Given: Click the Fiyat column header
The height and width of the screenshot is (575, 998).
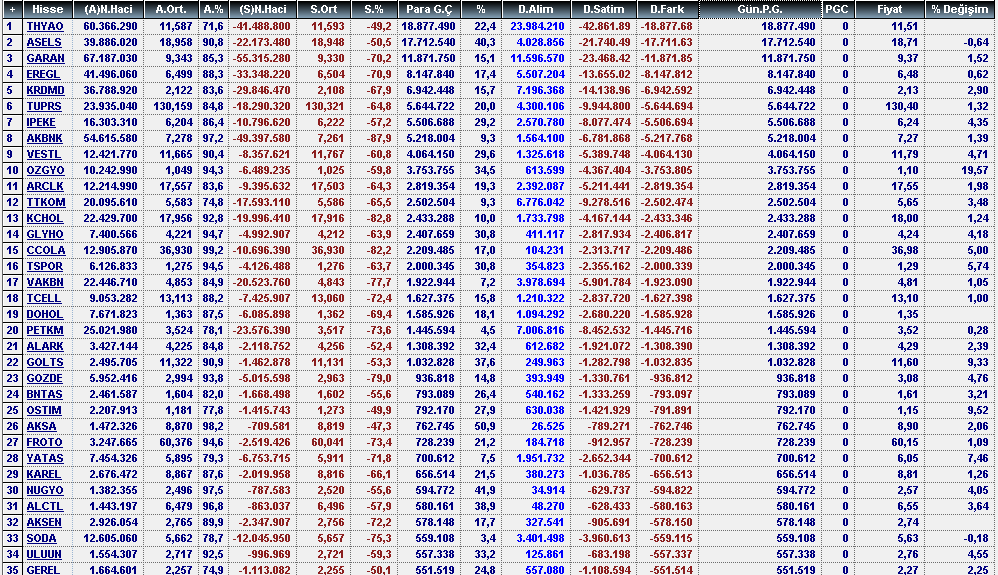Looking at the screenshot, I should [889, 9].
